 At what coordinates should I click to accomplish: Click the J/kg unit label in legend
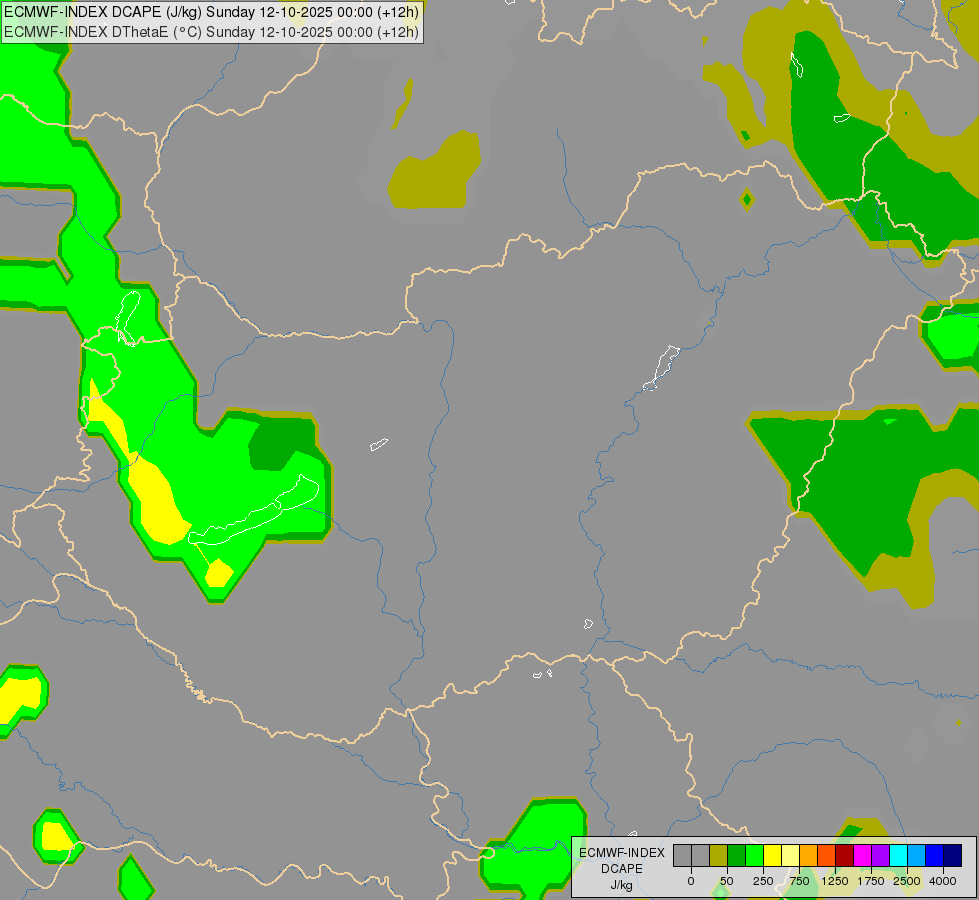click(622, 886)
